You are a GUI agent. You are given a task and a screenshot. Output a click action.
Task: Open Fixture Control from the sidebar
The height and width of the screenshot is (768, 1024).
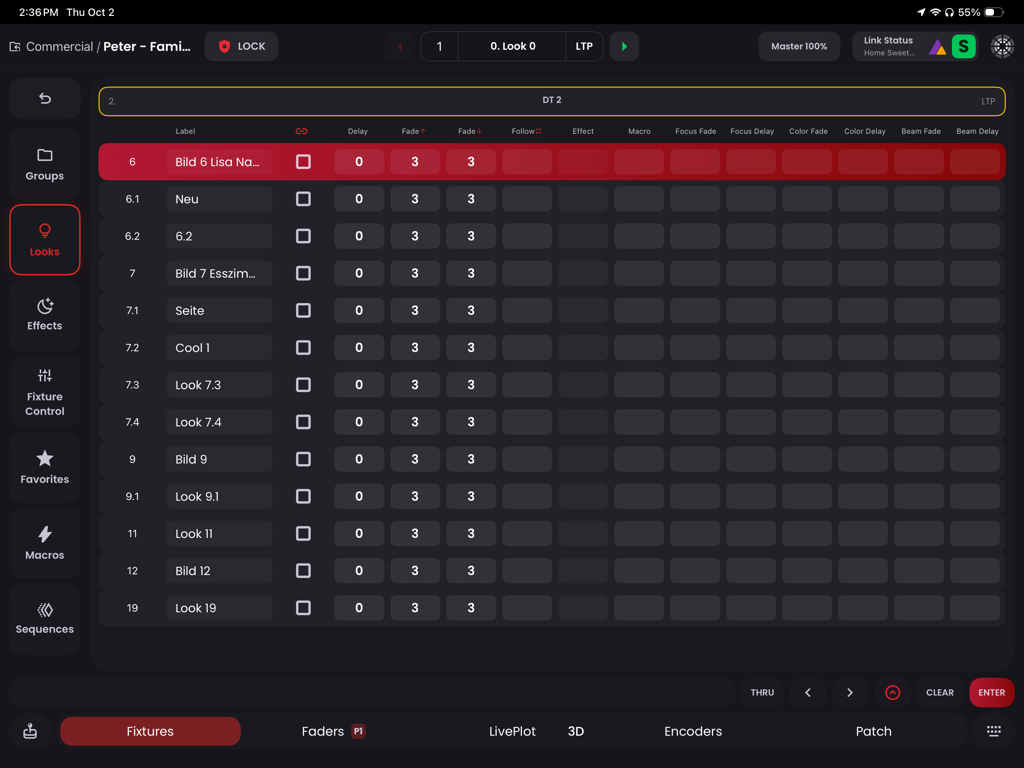pyautogui.click(x=44, y=391)
